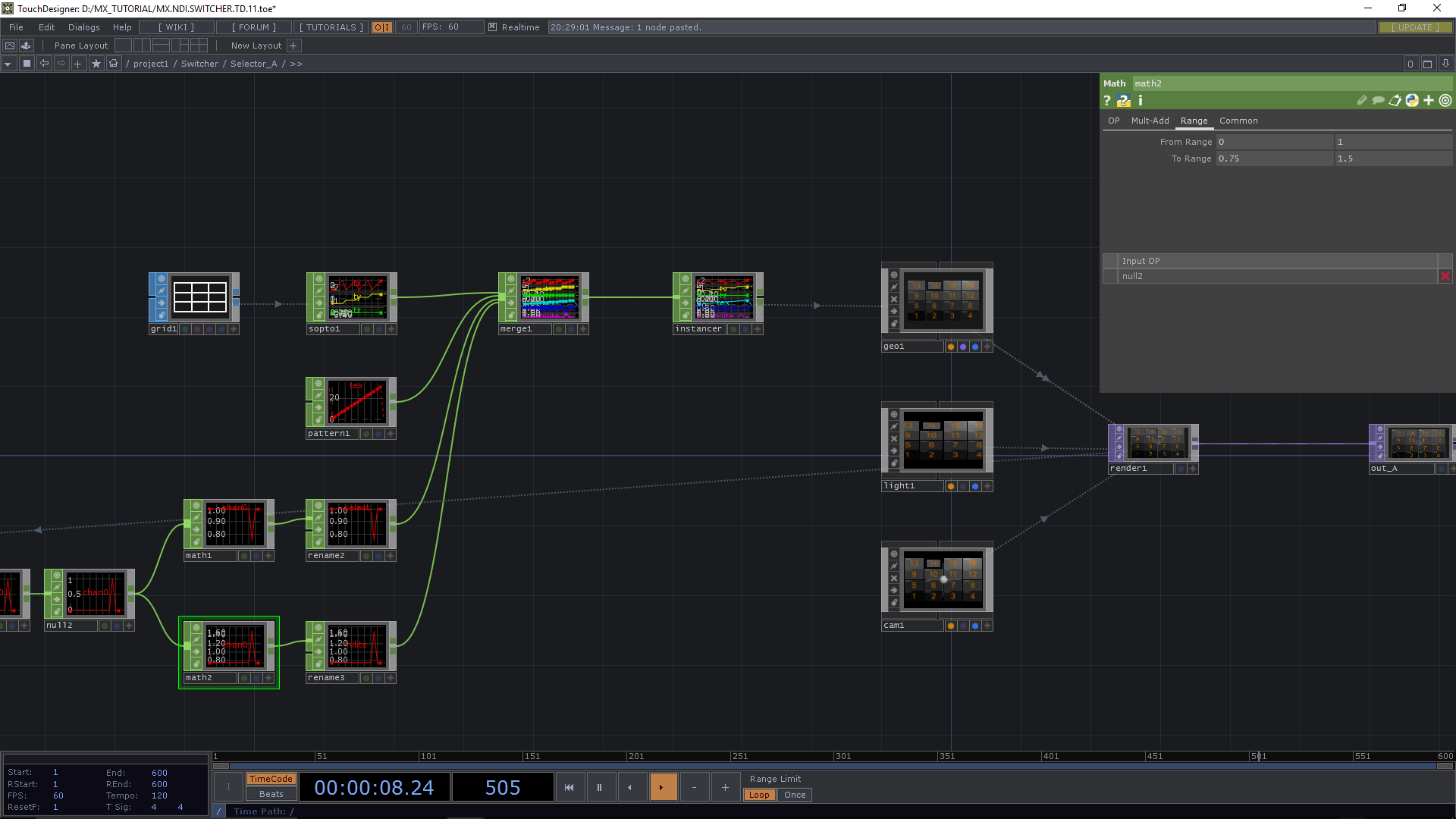The width and height of the screenshot is (1456, 819).
Task: Go to home network icon
Action: pos(113,64)
